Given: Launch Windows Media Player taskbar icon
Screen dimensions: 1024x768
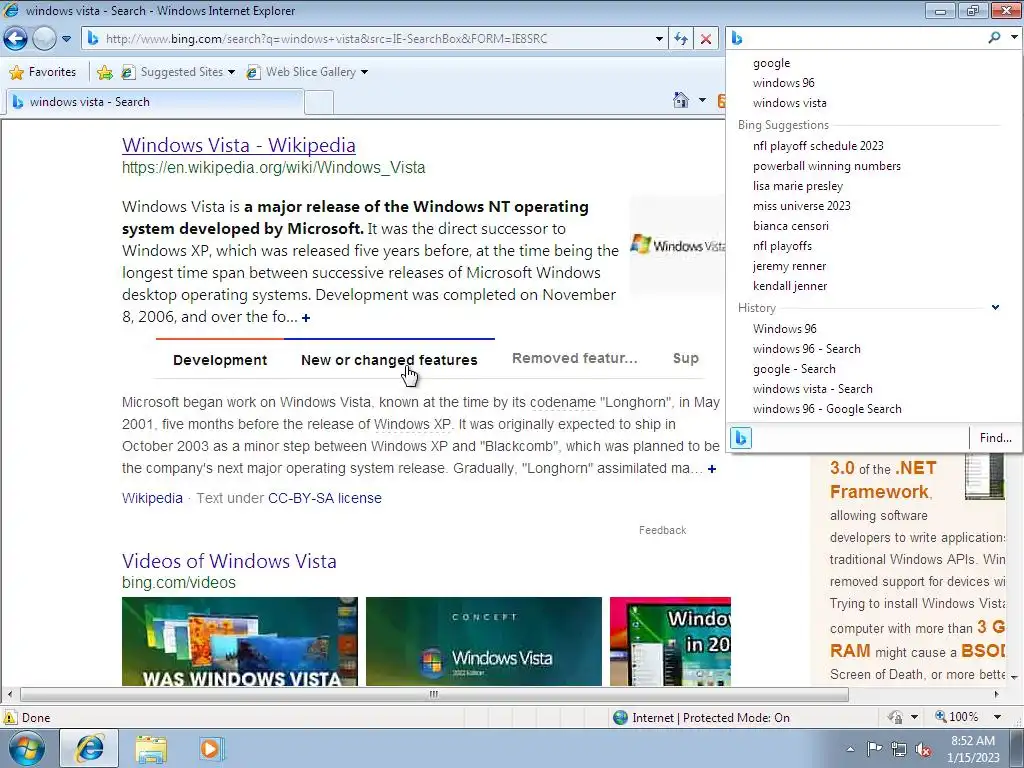Looking at the screenshot, I should [210, 748].
